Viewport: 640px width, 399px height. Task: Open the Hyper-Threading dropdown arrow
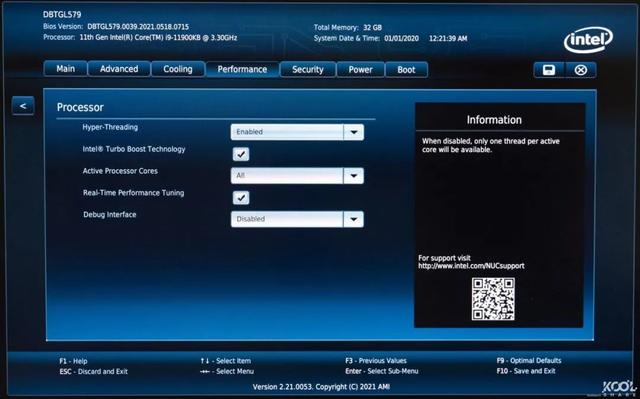click(x=353, y=132)
